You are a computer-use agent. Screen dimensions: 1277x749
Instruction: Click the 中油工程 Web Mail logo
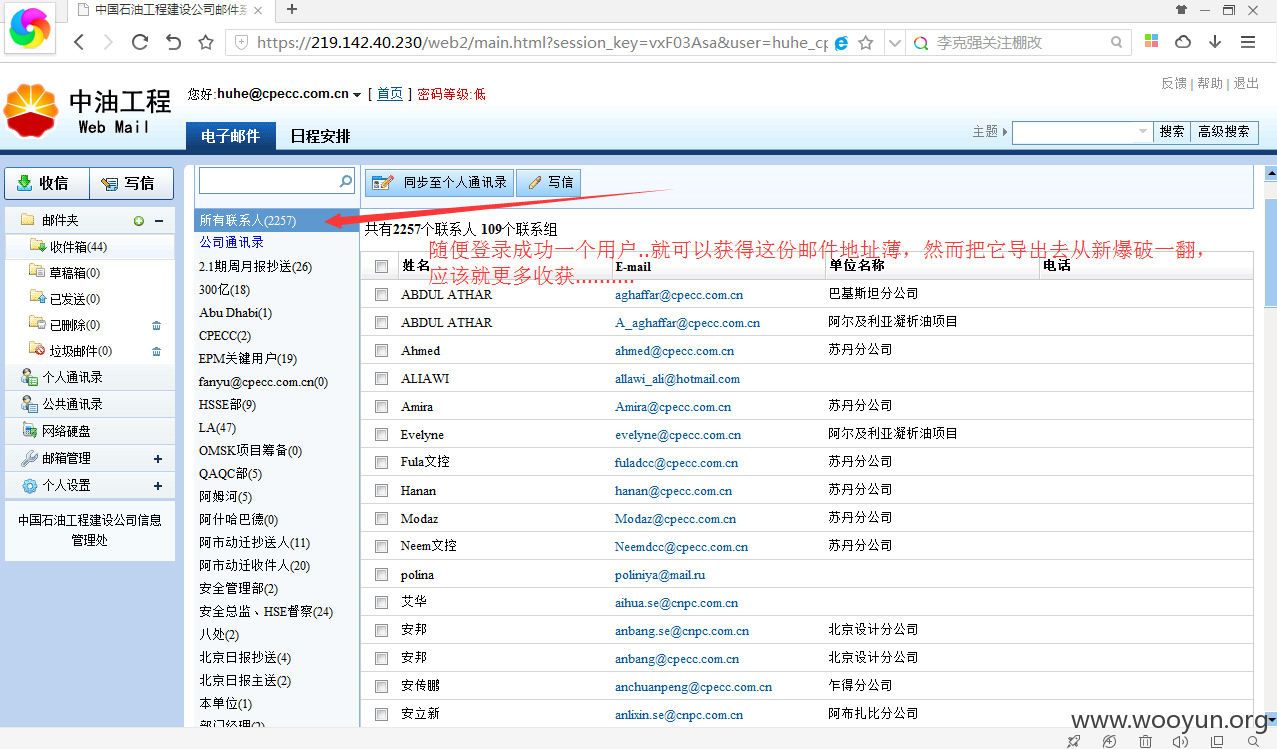click(x=88, y=110)
